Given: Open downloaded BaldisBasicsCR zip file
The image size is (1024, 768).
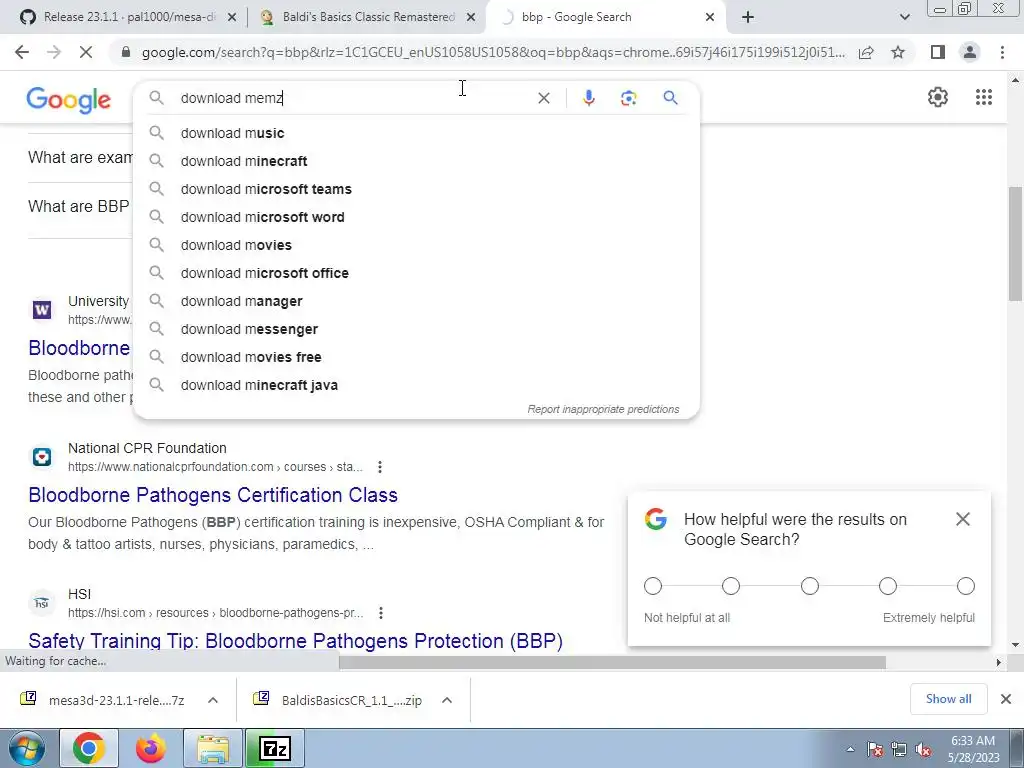Looking at the screenshot, I should pos(338,700).
